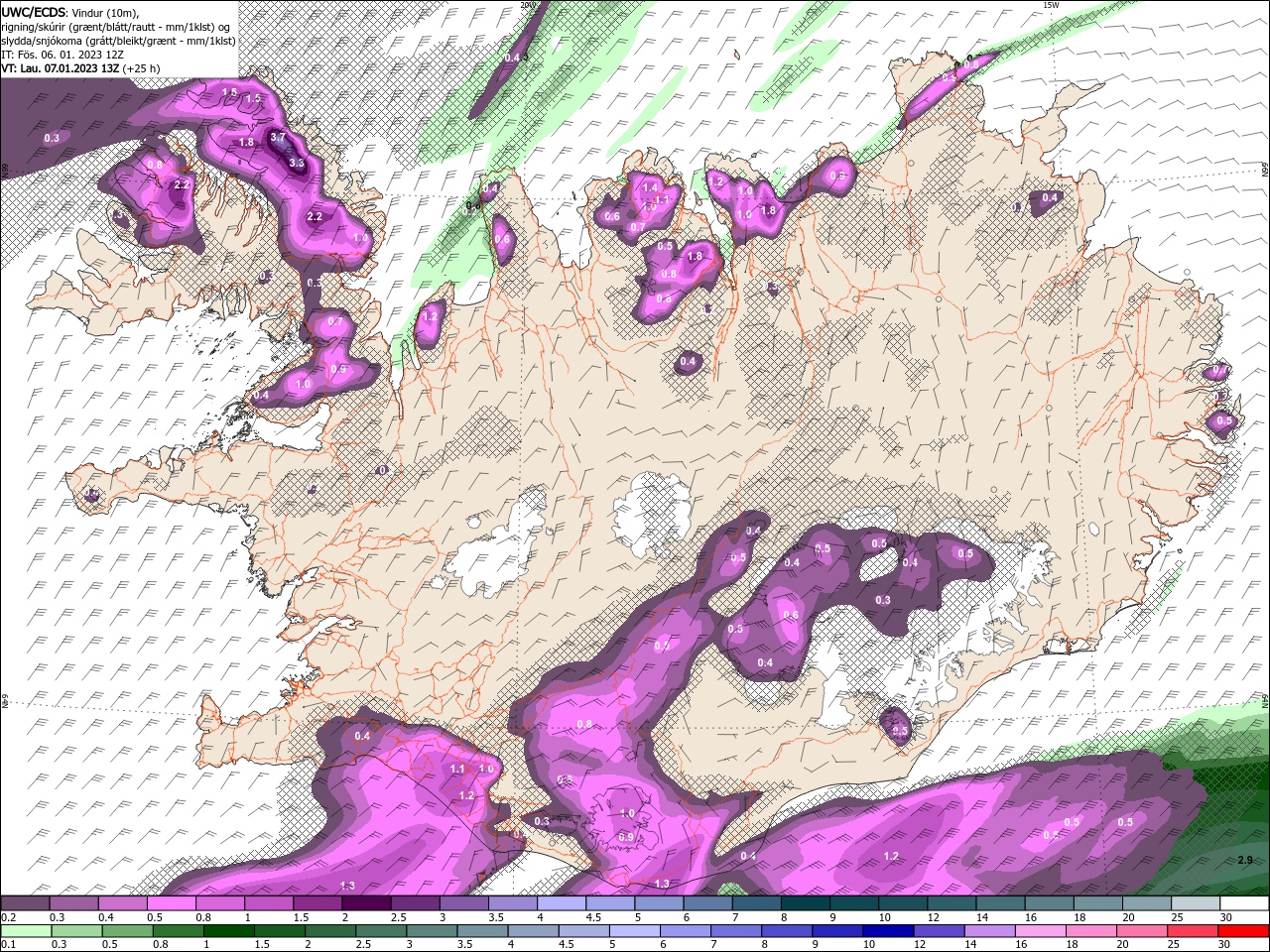Image resolution: width=1270 pixels, height=952 pixels.
Task: Click the white swatch at 30 in the upper legend
Action: click(x=1243, y=903)
